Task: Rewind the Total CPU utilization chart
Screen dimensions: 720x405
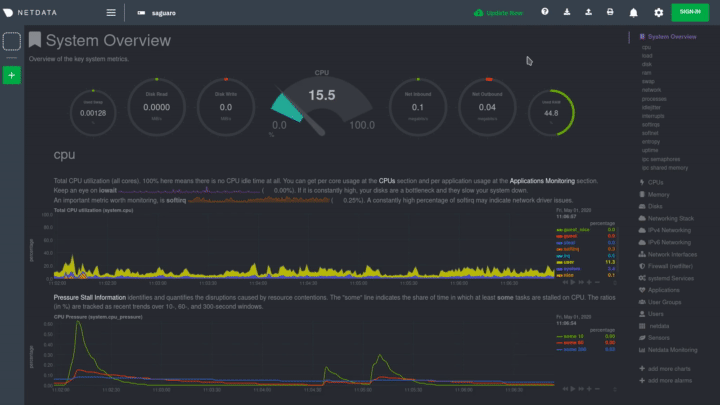Action: coord(565,282)
